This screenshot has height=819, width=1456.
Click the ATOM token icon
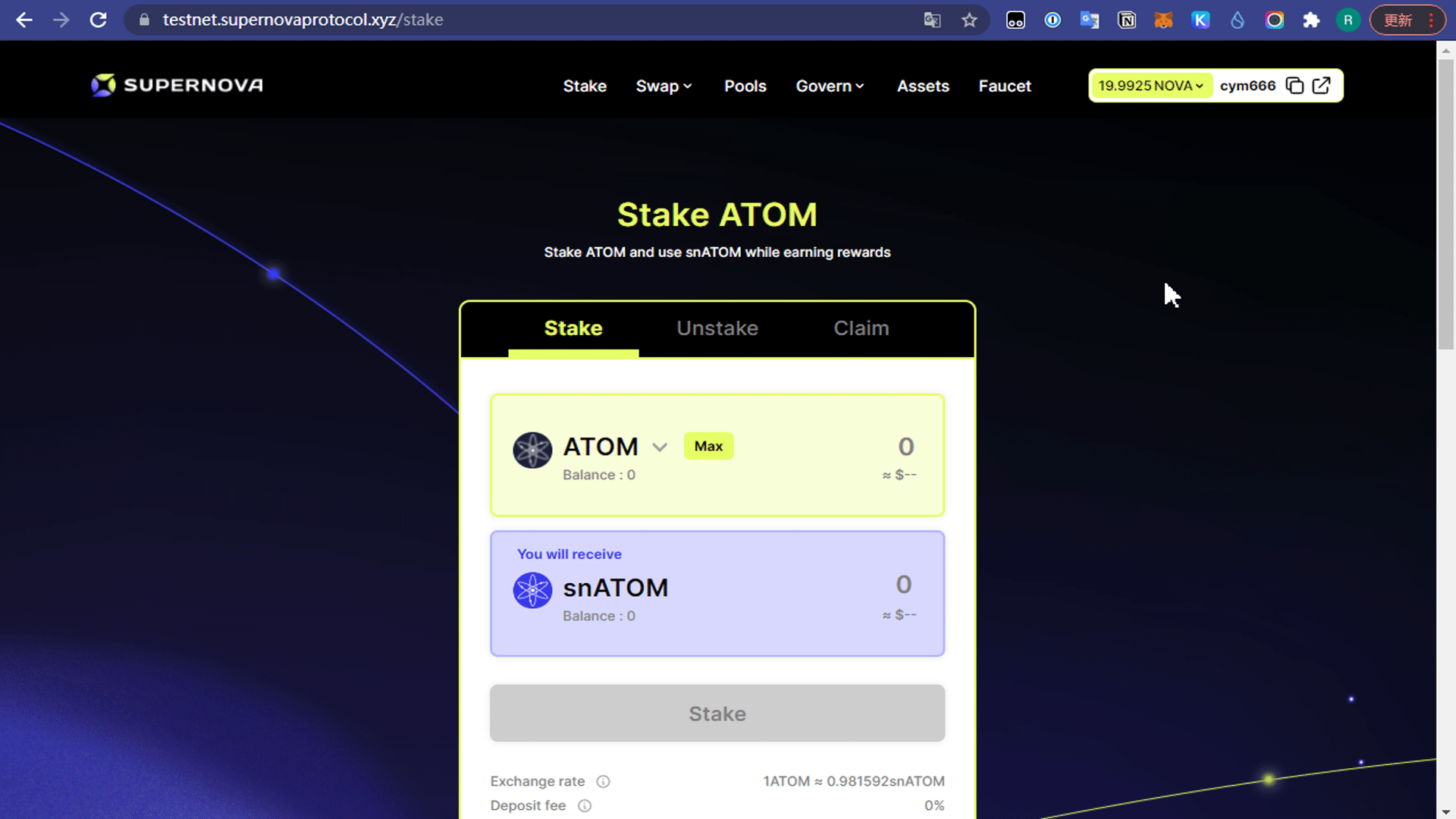coord(532,450)
